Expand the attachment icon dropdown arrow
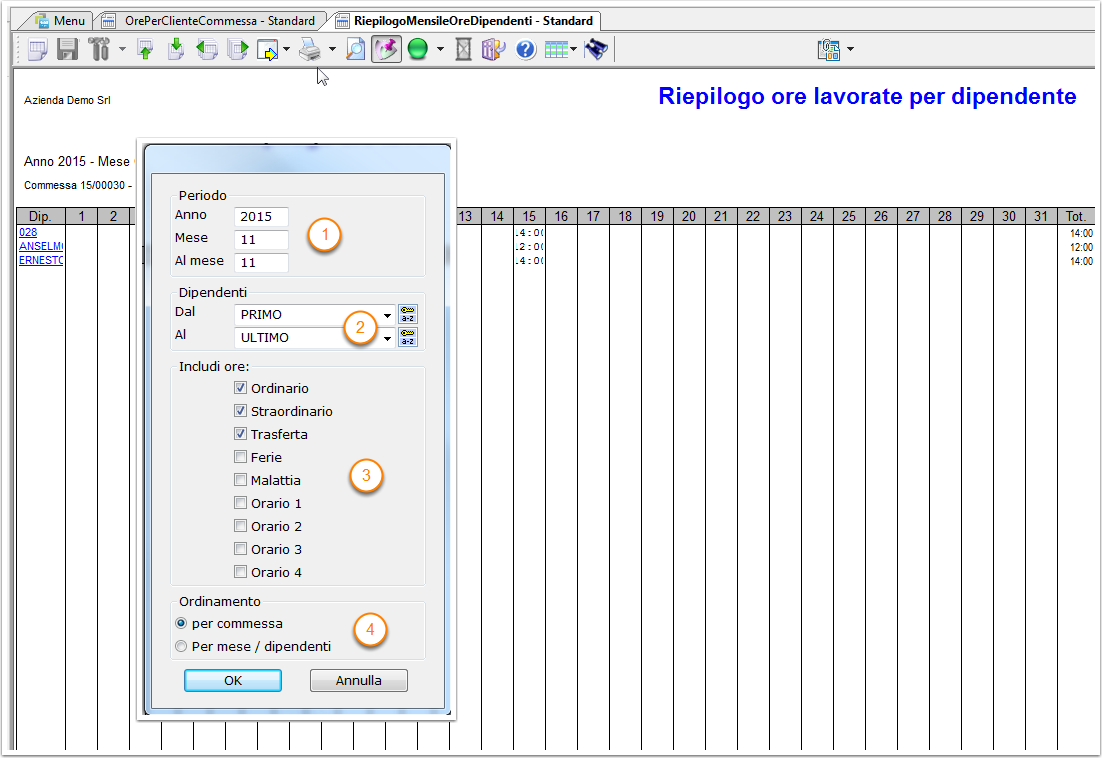Screen dimensions: 1102x758 (x=850, y=49)
